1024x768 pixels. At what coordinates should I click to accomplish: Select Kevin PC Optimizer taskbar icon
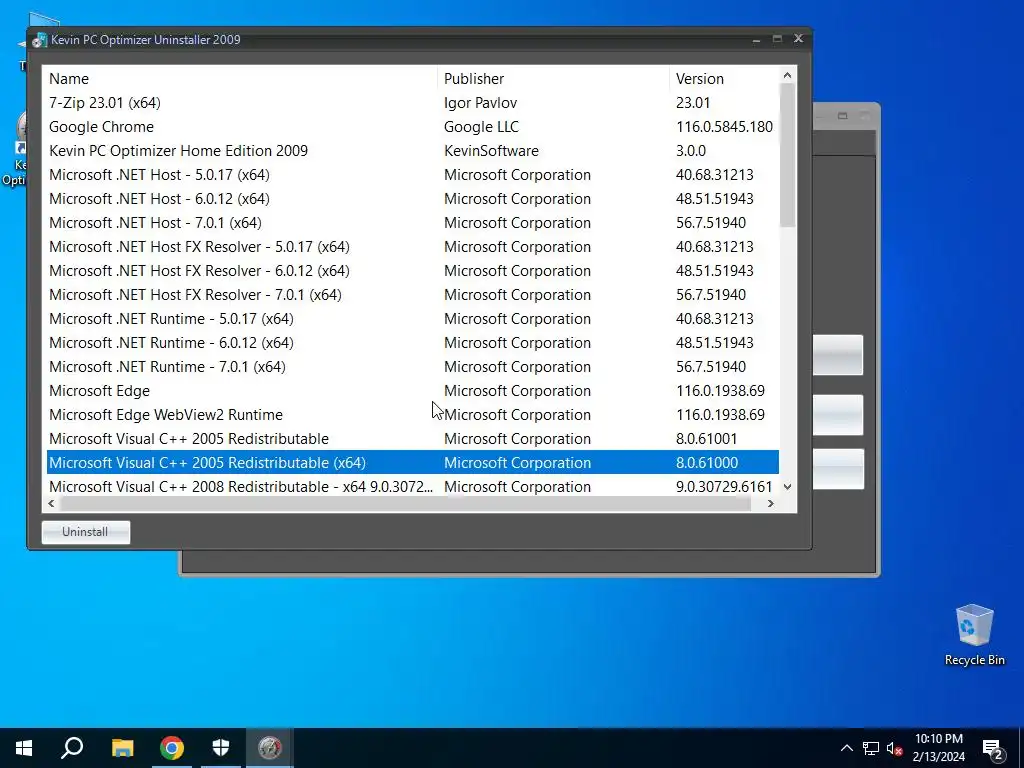(x=270, y=748)
